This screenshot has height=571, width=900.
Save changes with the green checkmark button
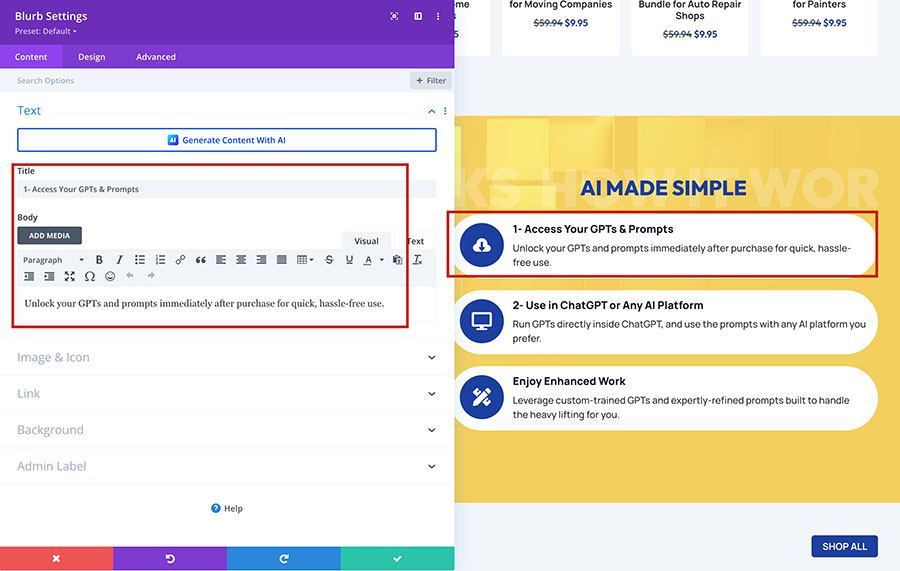pyautogui.click(x=397, y=558)
